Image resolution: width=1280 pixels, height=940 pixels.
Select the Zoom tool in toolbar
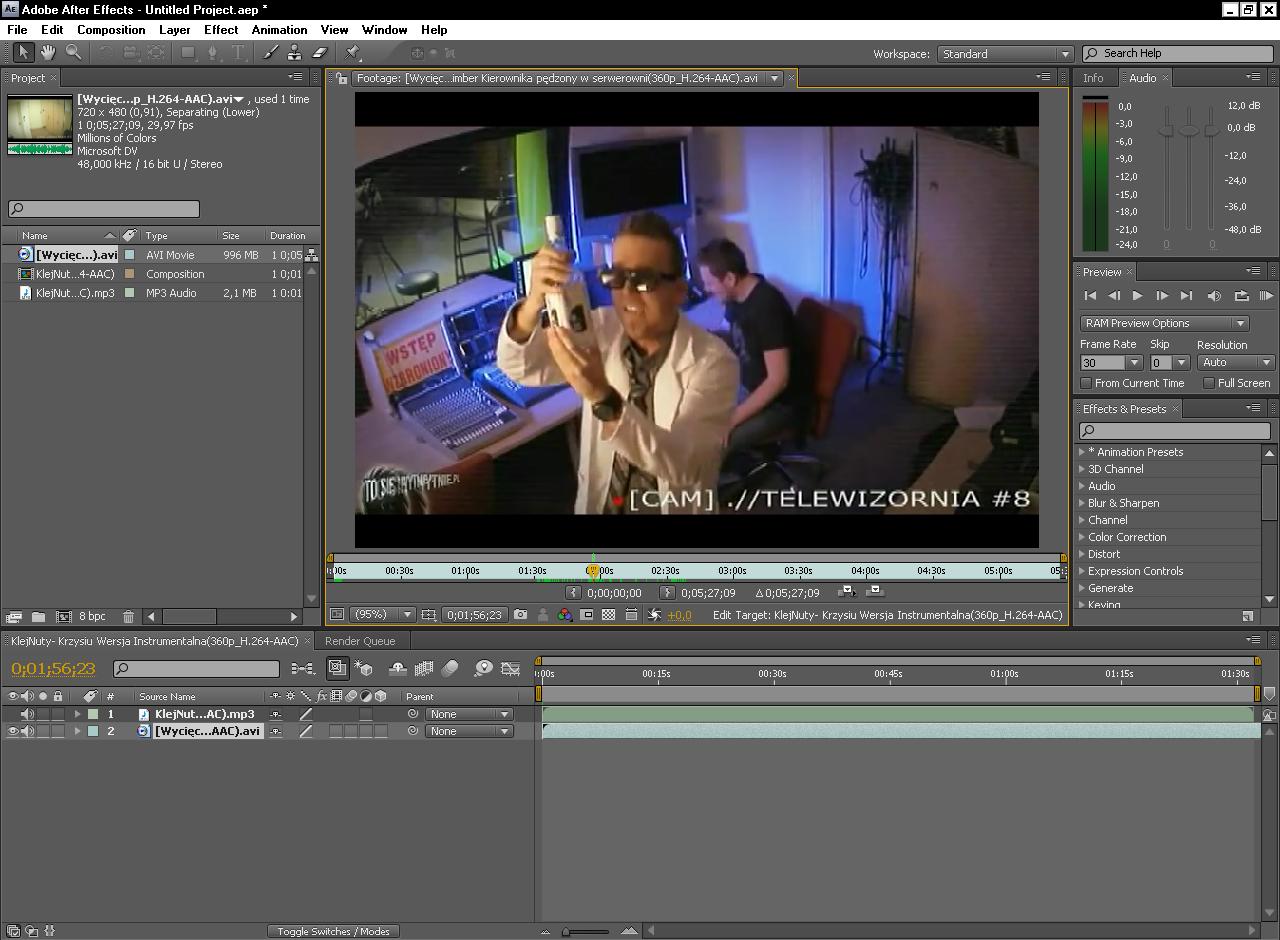[x=73, y=53]
